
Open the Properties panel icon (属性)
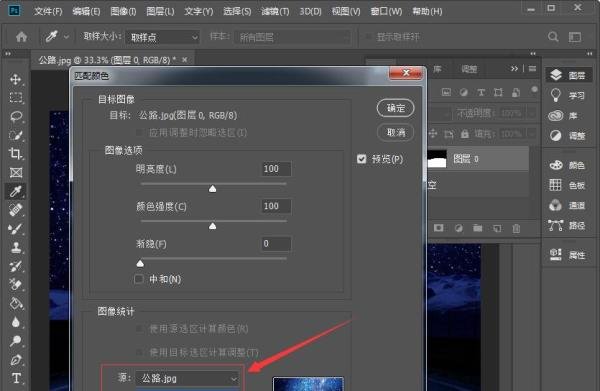[x=567, y=255]
